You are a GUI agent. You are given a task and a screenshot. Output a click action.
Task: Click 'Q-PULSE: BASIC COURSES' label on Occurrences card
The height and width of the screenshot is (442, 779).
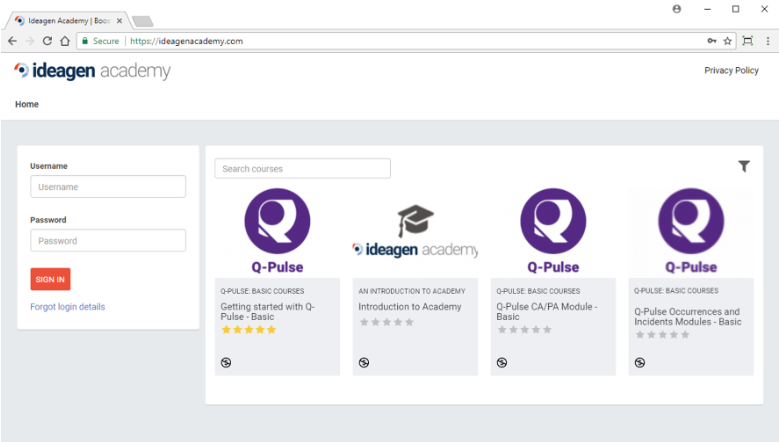coord(676,291)
